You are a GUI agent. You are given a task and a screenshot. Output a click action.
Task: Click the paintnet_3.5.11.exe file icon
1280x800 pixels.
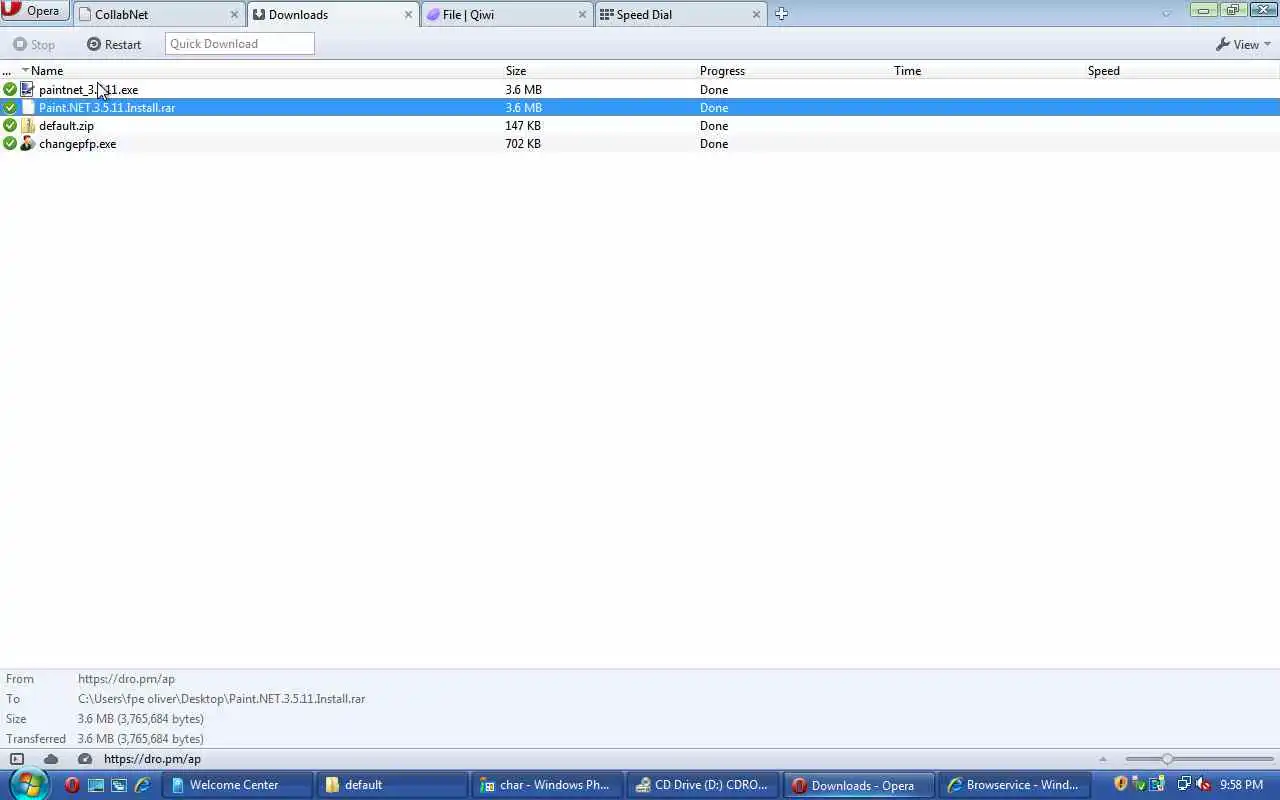(x=28, y=90)
